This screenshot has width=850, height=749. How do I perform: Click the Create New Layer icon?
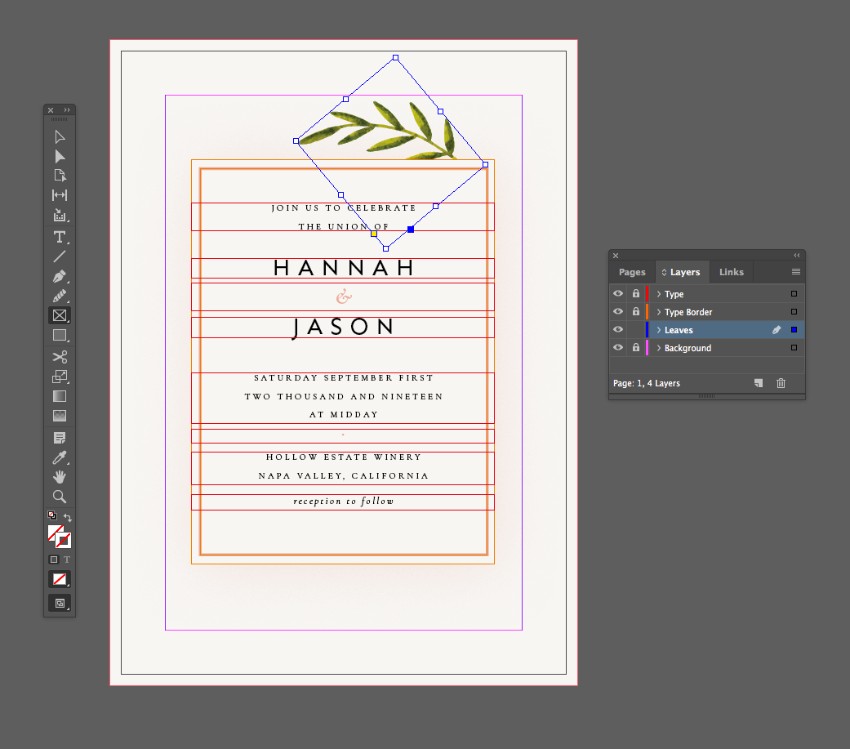758,383
